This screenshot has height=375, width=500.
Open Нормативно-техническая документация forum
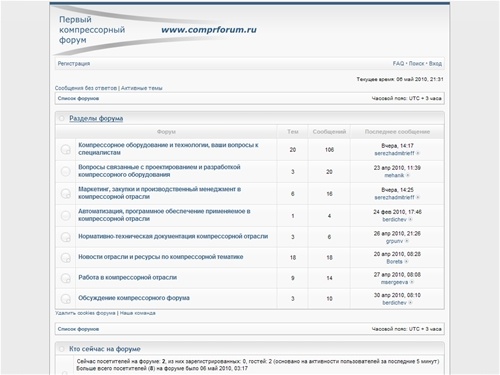[173, 236]
